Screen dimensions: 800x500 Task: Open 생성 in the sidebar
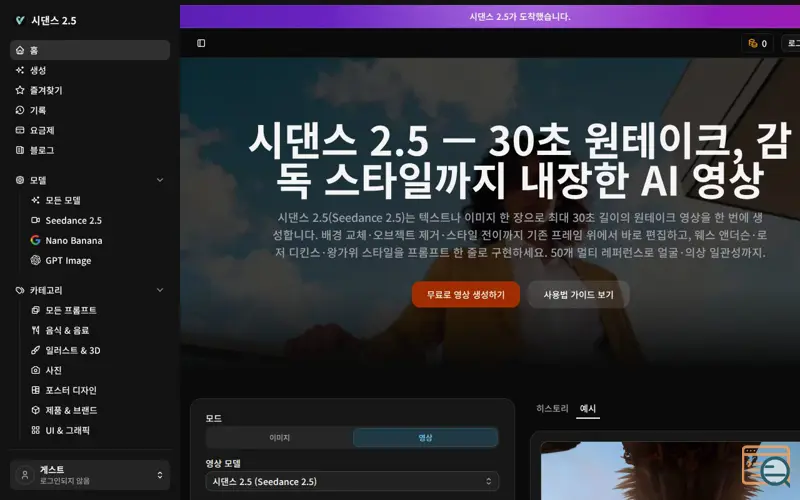[90, 70]
